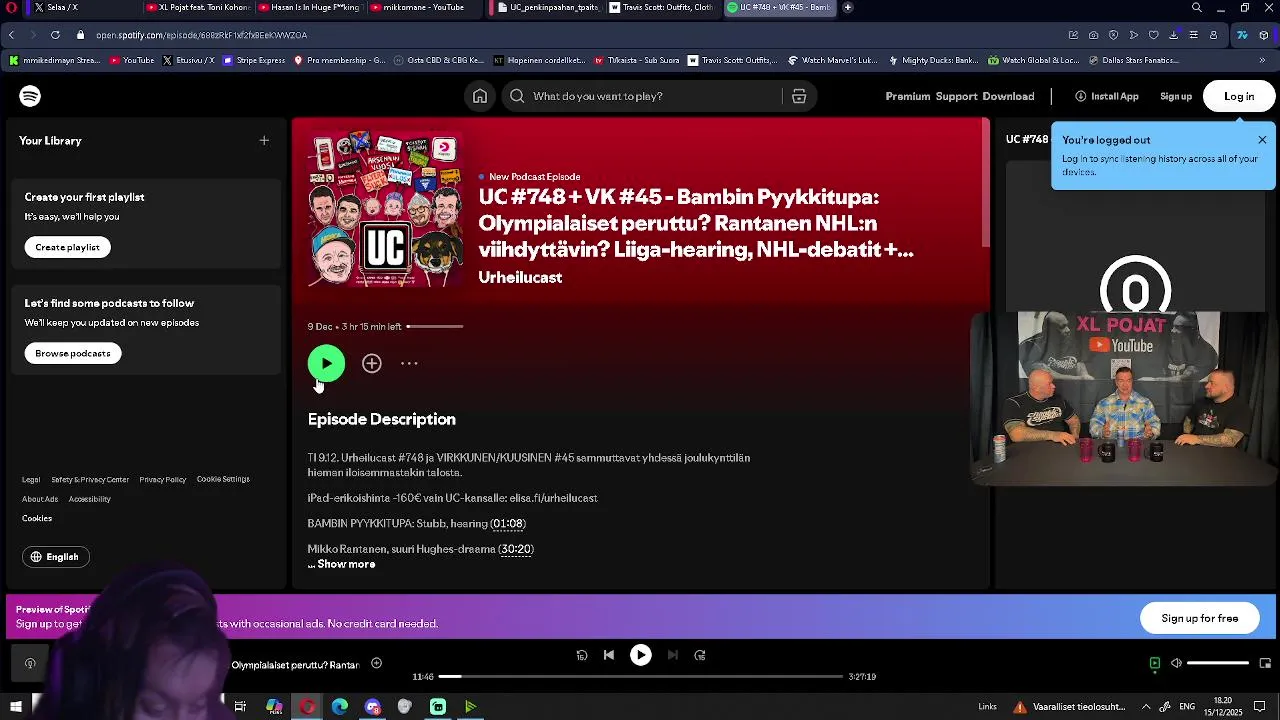The width and height of the screenshot is (1280, 720).
Task: Click the Sign up link in header
Action: 1176,96
